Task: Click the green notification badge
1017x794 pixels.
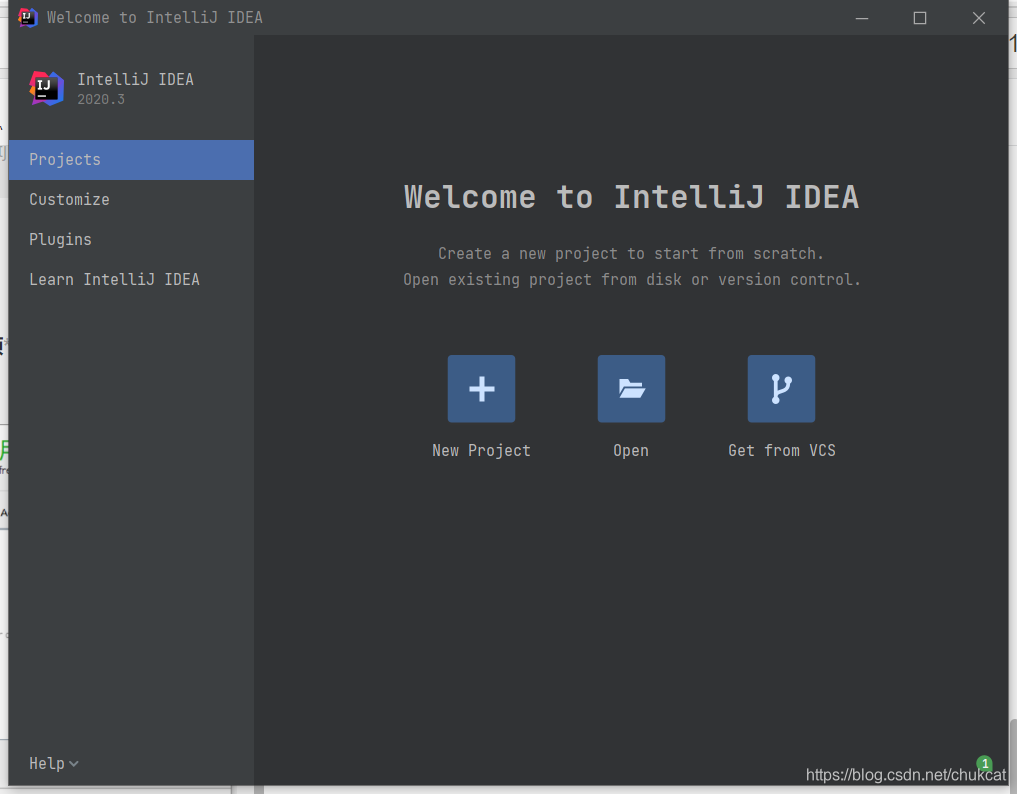Action: [x=985, y=763]
